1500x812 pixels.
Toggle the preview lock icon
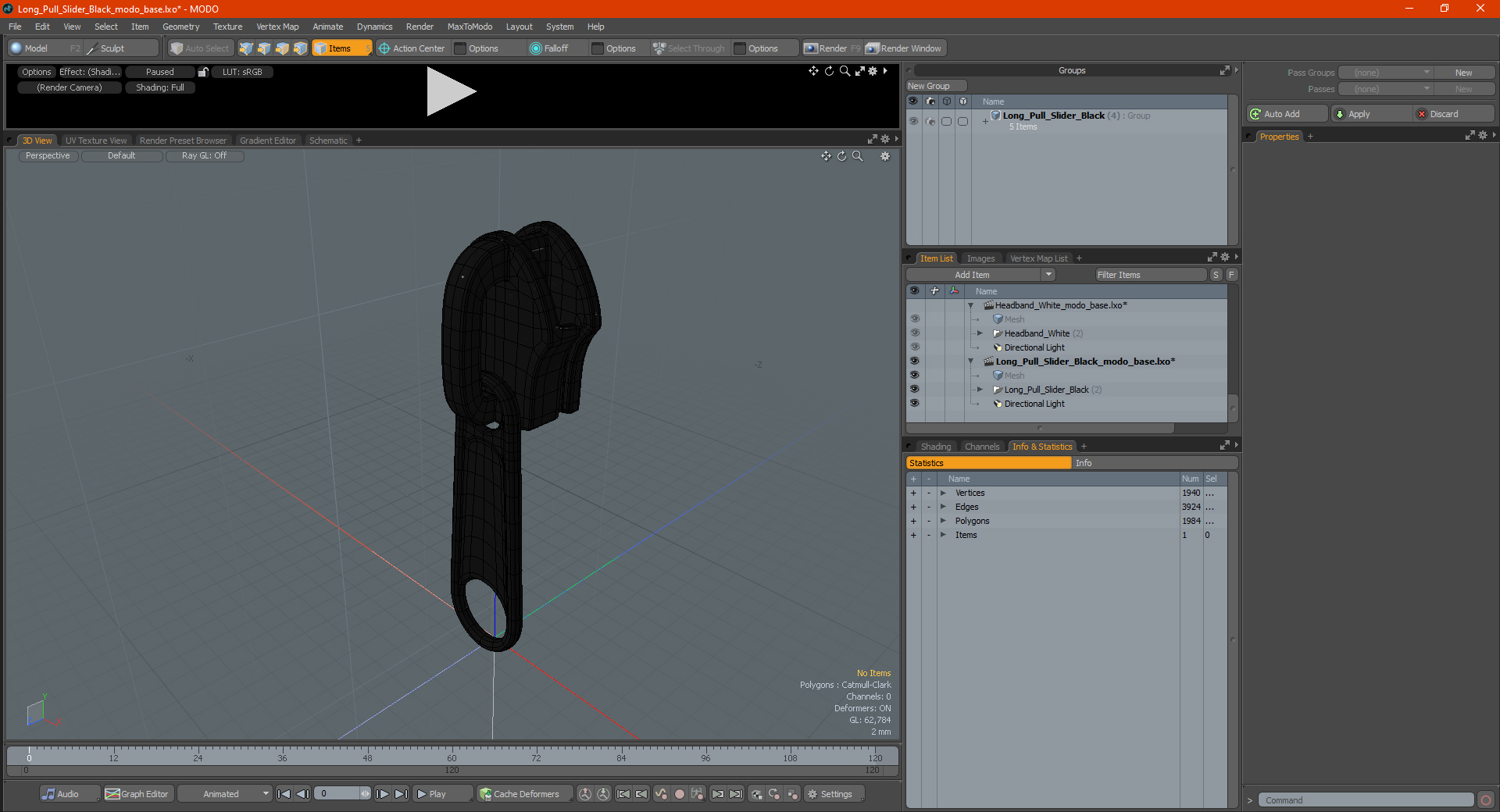[x=203, y=72]
